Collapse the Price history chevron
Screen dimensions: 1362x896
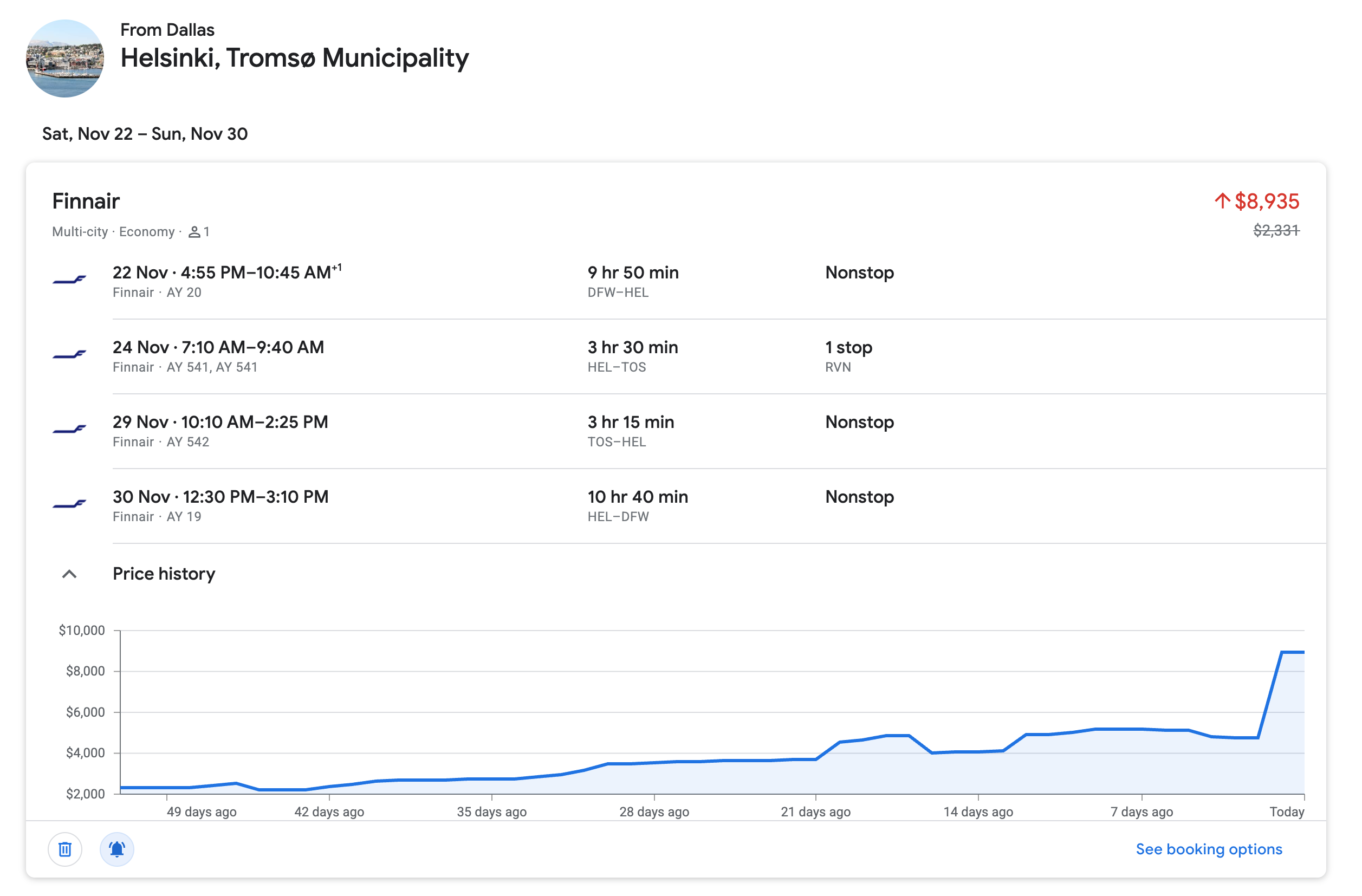pyautogui.click(x=69, y=574)
